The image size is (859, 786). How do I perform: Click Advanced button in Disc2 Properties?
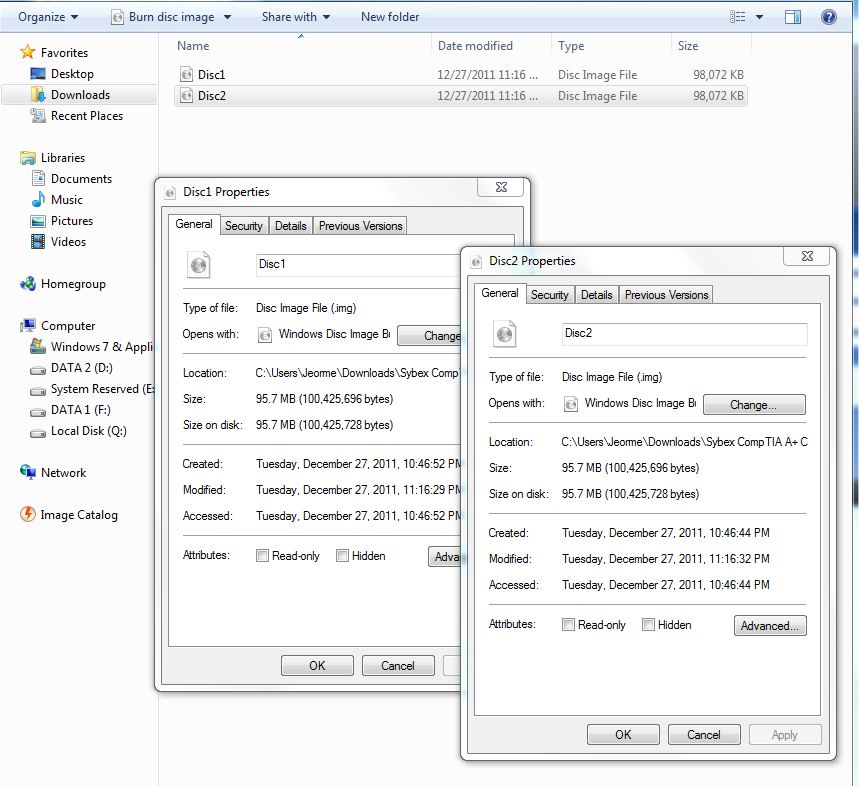pyautogui.click(x=769, y=626)
